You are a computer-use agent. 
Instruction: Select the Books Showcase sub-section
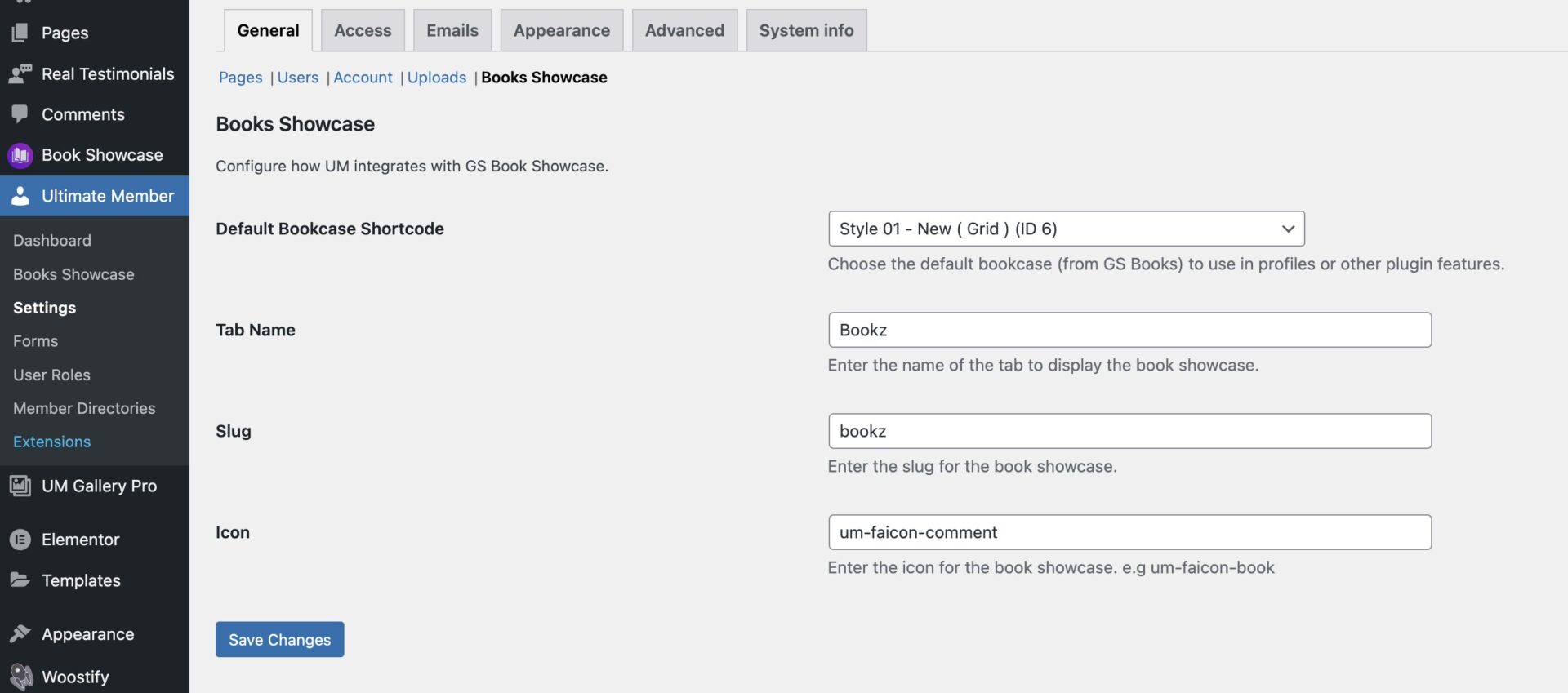click(544, 78)
